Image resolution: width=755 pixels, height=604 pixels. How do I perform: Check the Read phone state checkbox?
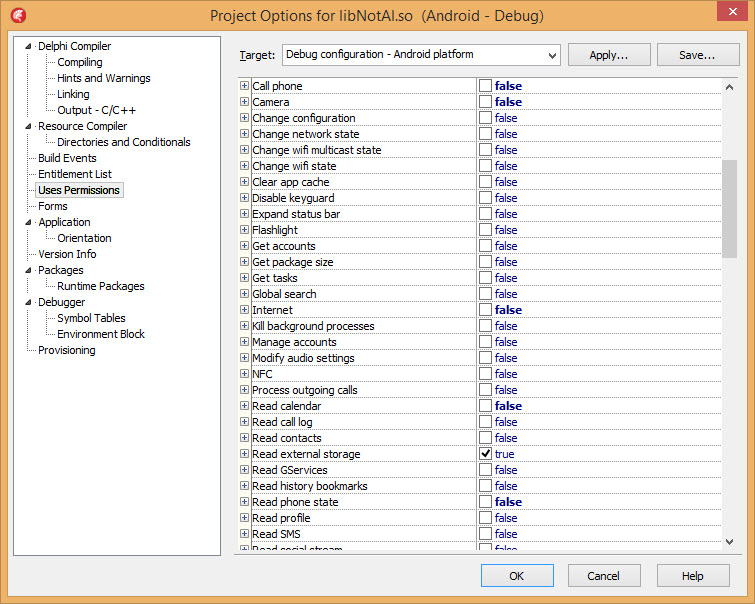point(485,502)
